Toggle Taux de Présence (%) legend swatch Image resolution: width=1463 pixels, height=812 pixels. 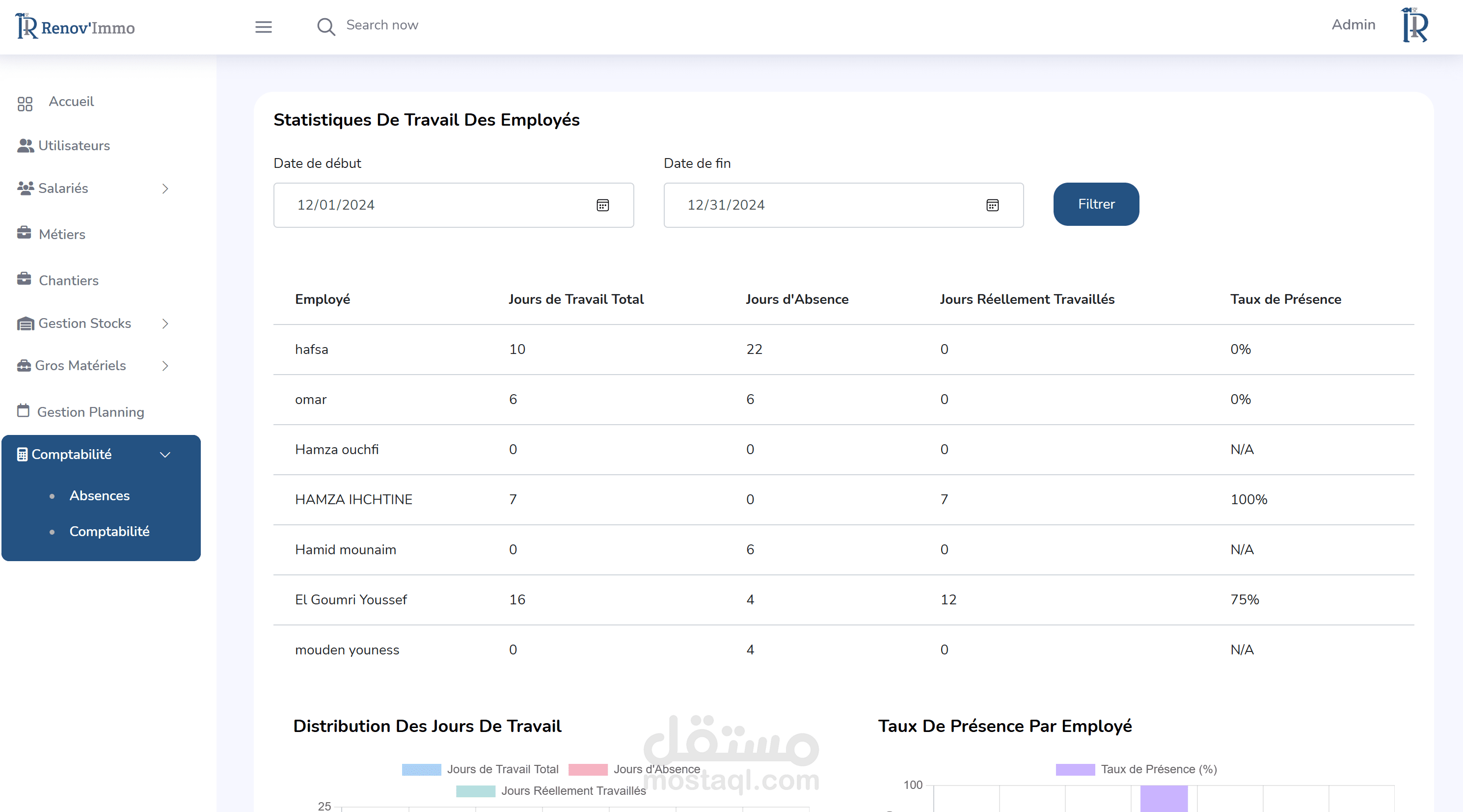tap(1075, 769)
